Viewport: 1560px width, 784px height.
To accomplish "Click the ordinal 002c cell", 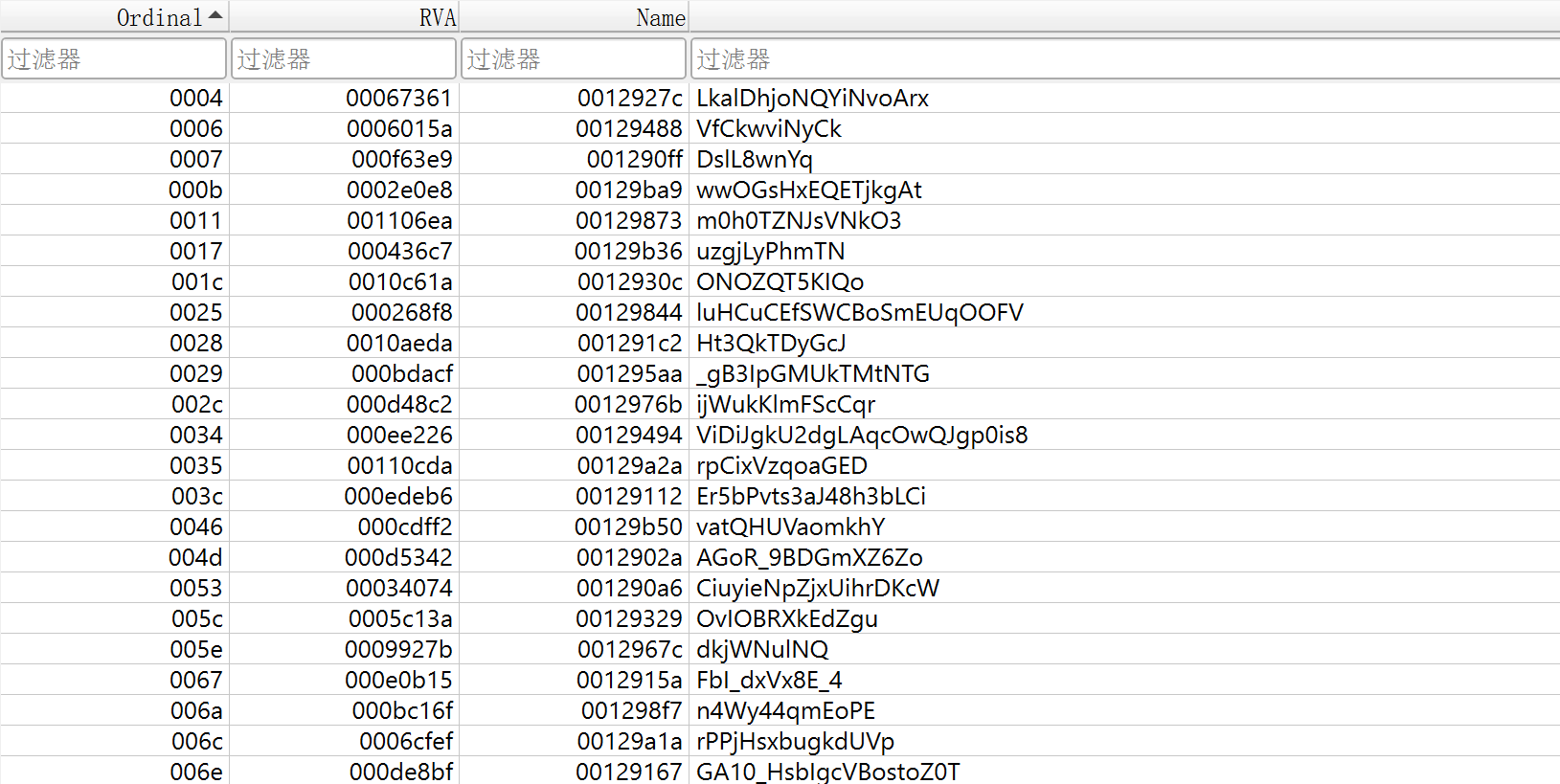I will (x=197, y=404).
